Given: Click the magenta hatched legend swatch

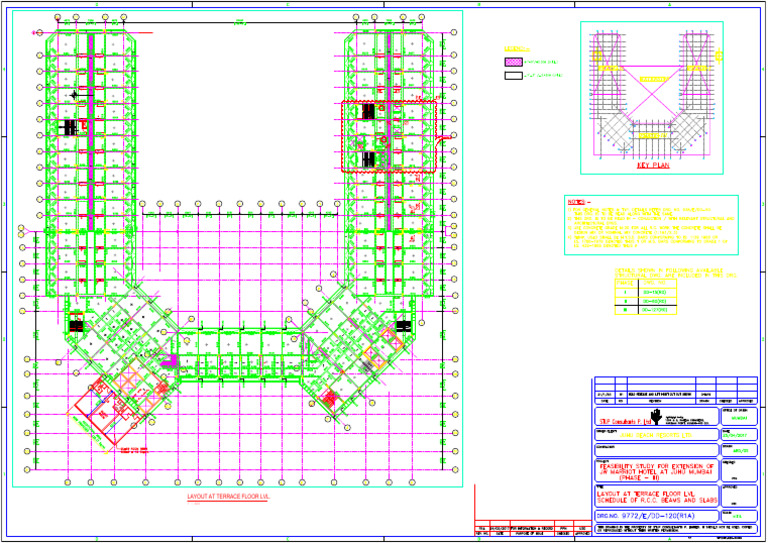Looking at the screenshot, I should click(x=513, y=62).
